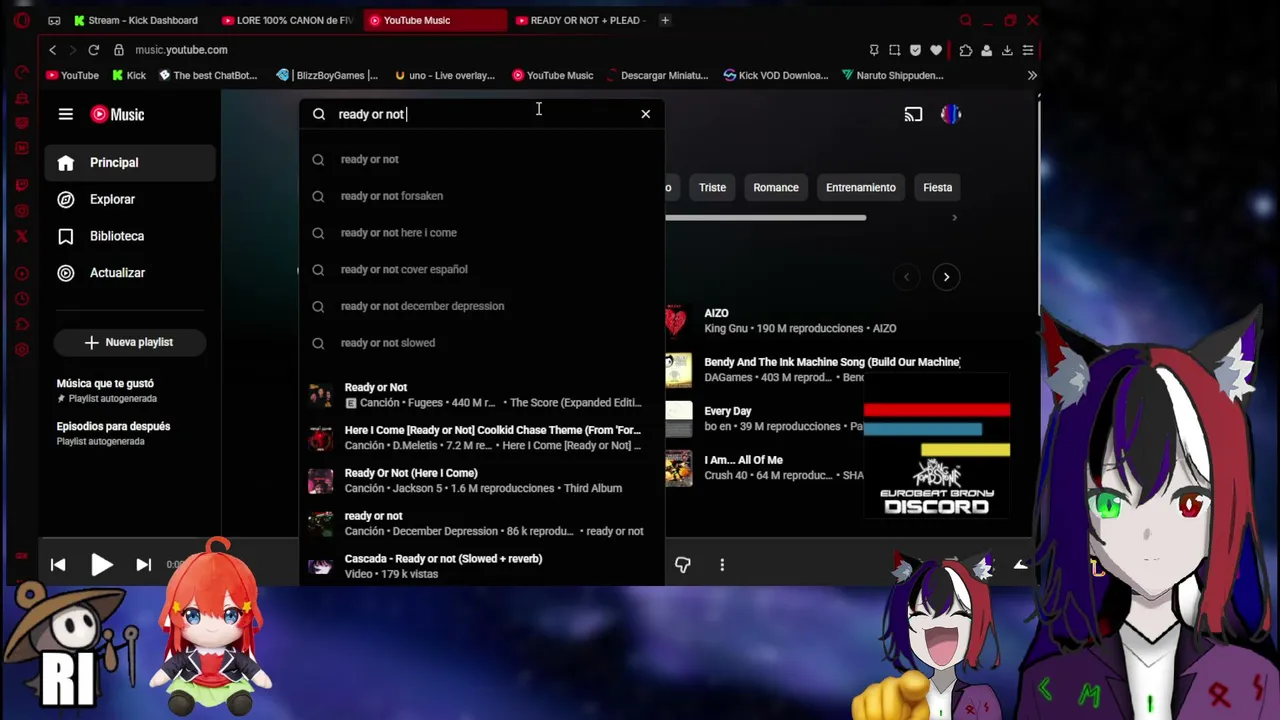Go to Principal in the sidebar
The image size is (1280, 720).
(130, 163)
